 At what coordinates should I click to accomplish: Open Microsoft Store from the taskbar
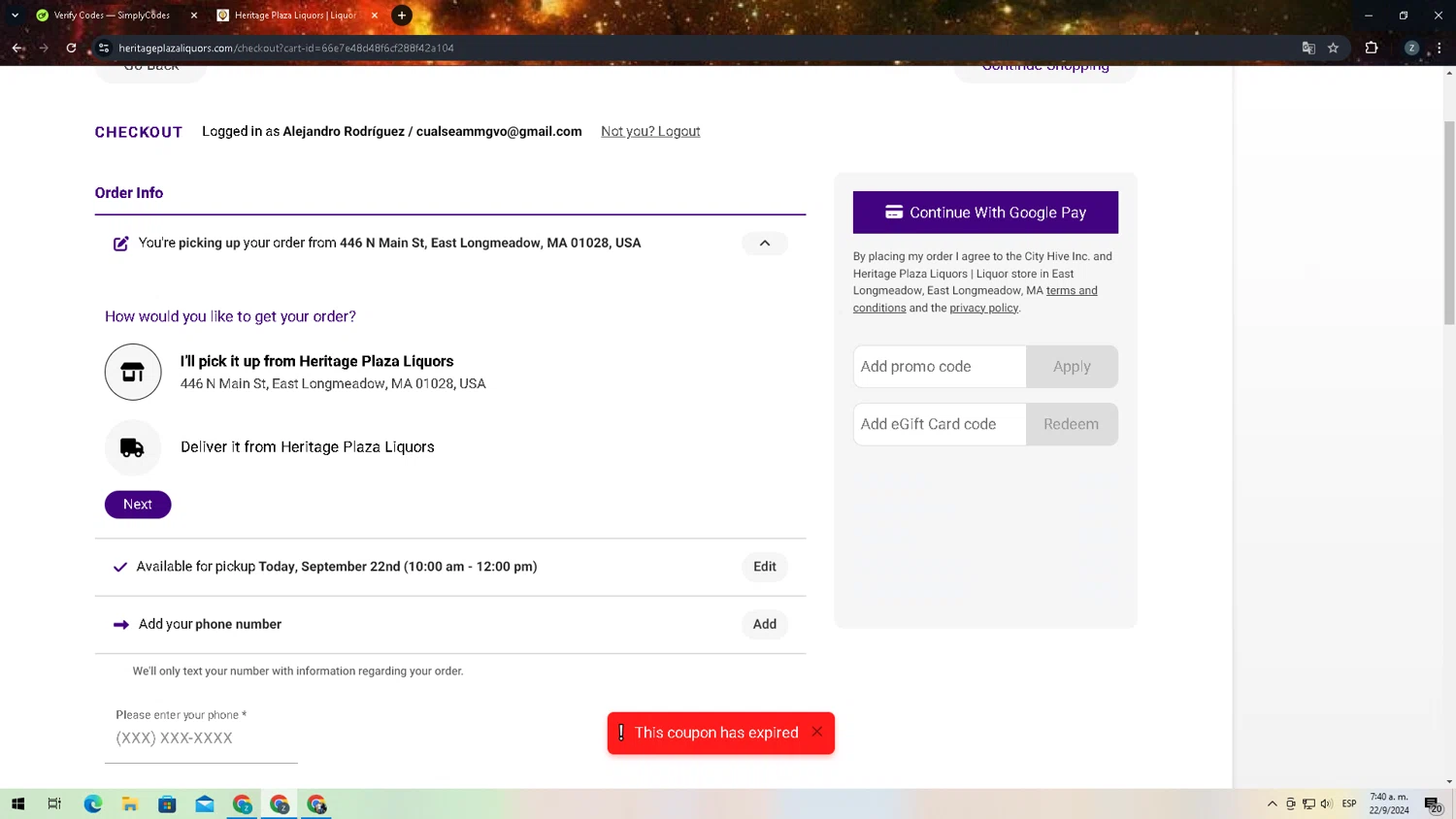[x=167, y=804]
